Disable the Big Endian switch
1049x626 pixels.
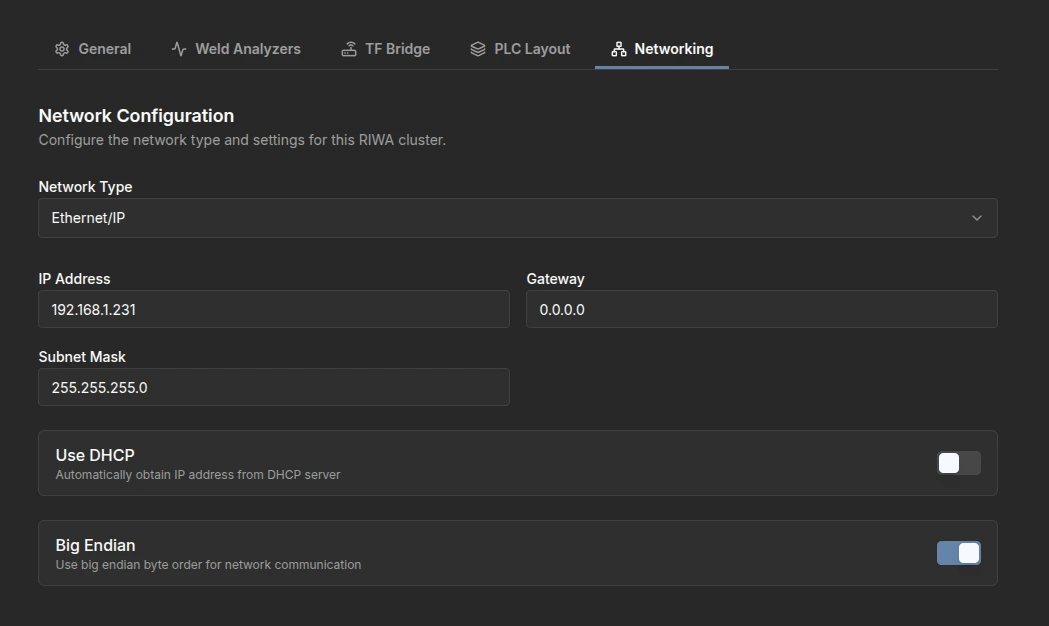tap(959, 553)
